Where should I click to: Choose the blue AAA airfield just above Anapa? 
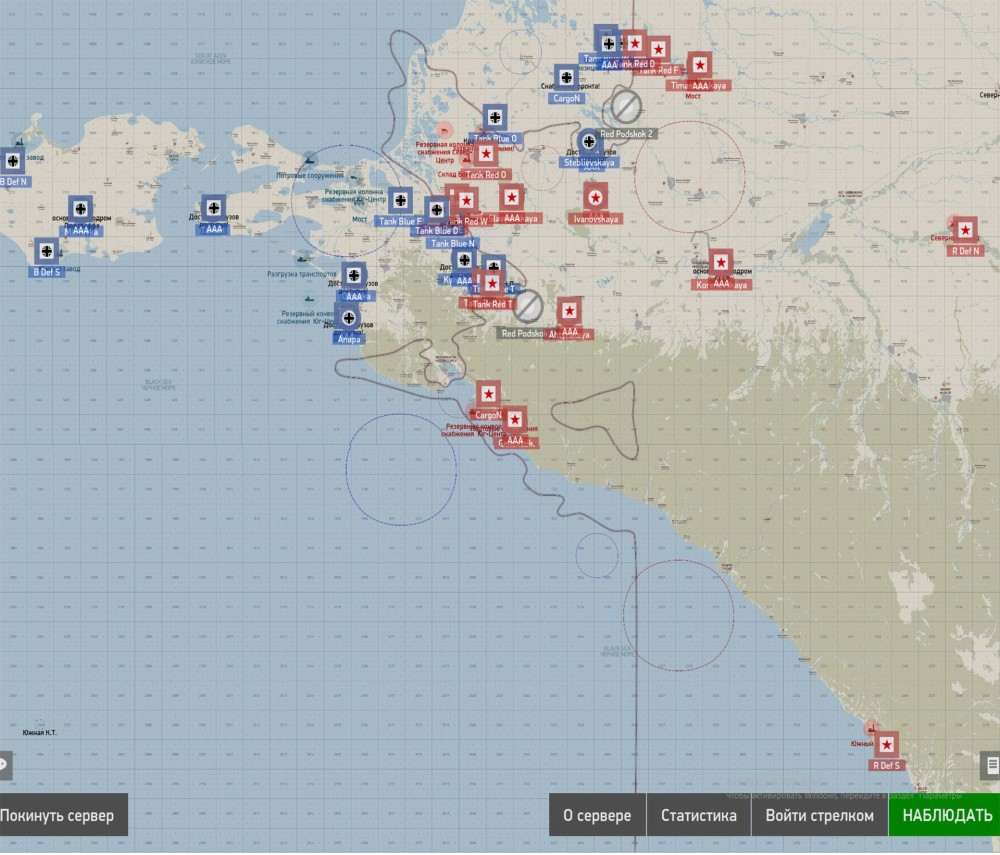354,275
